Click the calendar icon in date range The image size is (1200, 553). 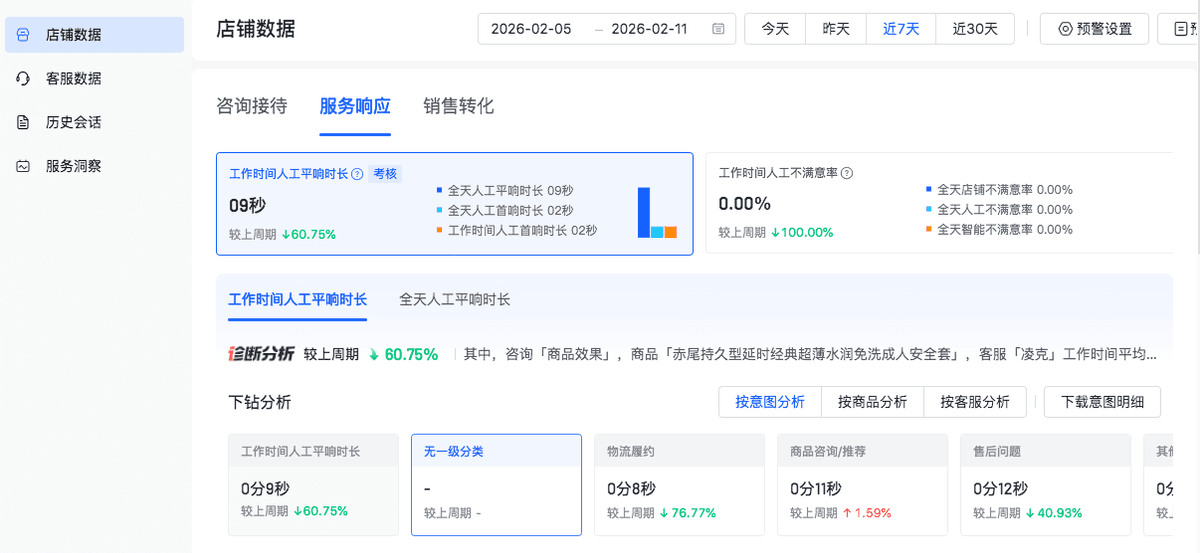coord(718,29)
